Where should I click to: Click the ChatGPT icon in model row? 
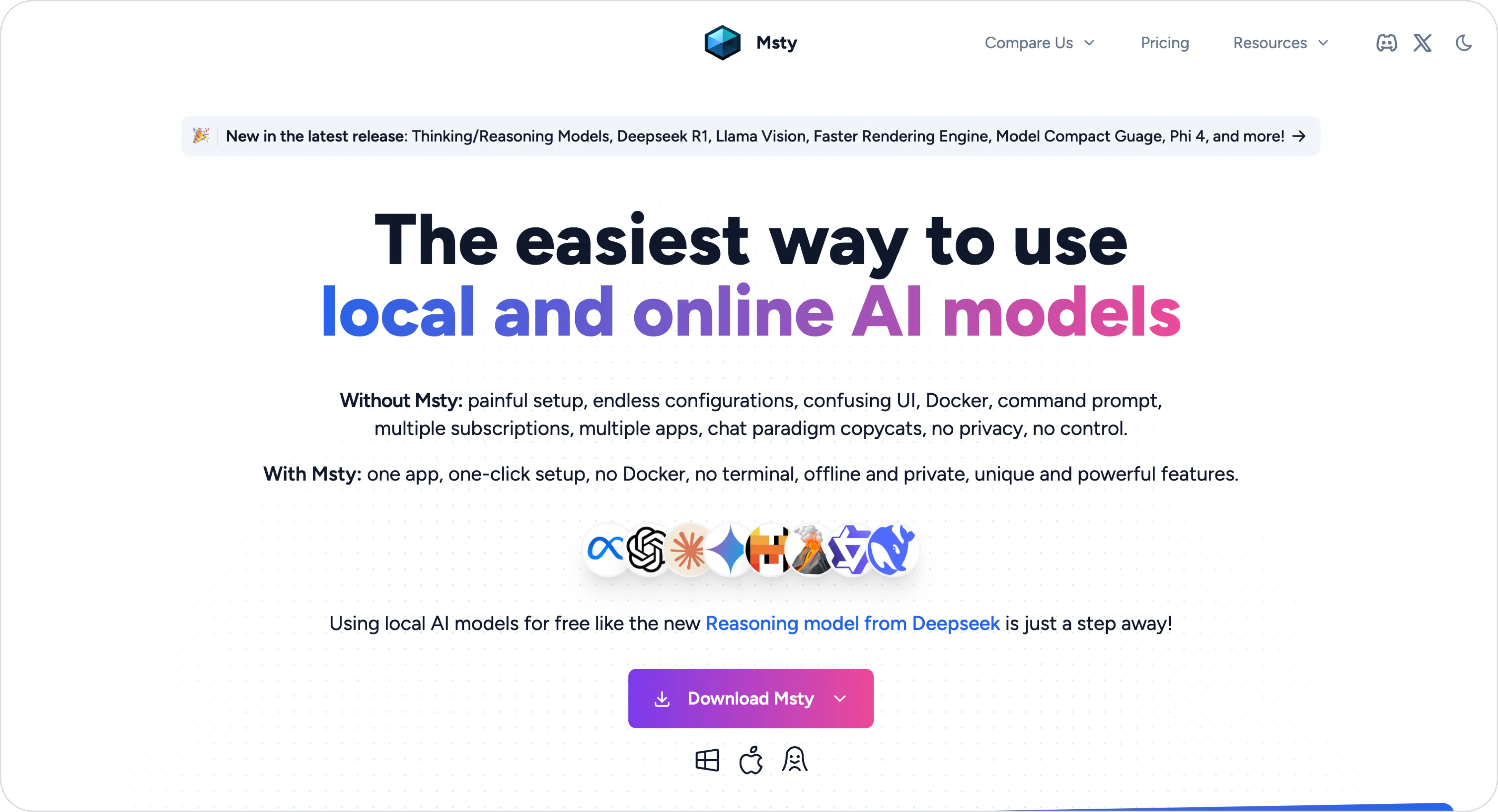[x=645, y=551]
